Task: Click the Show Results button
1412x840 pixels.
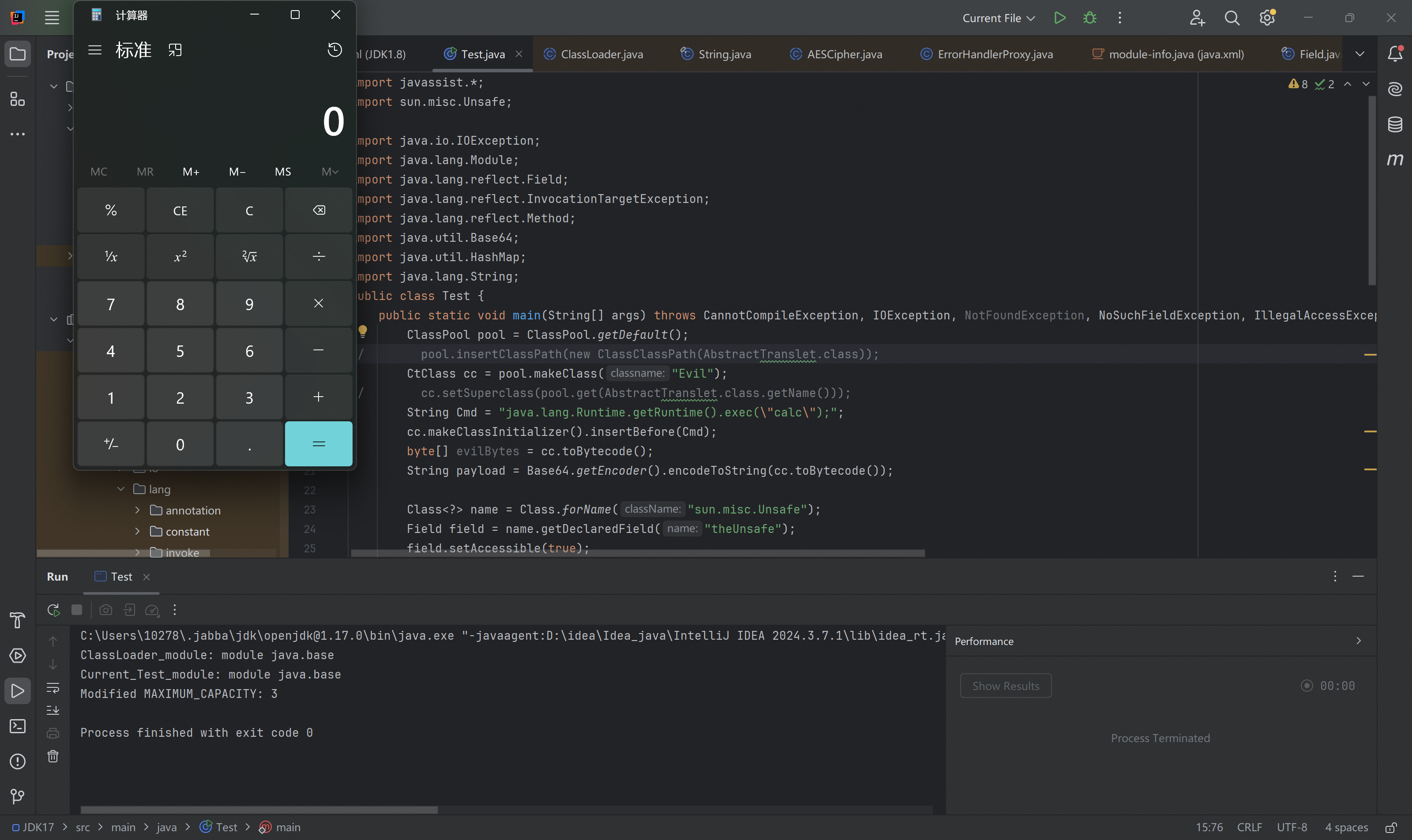Action: [1006, 686]
